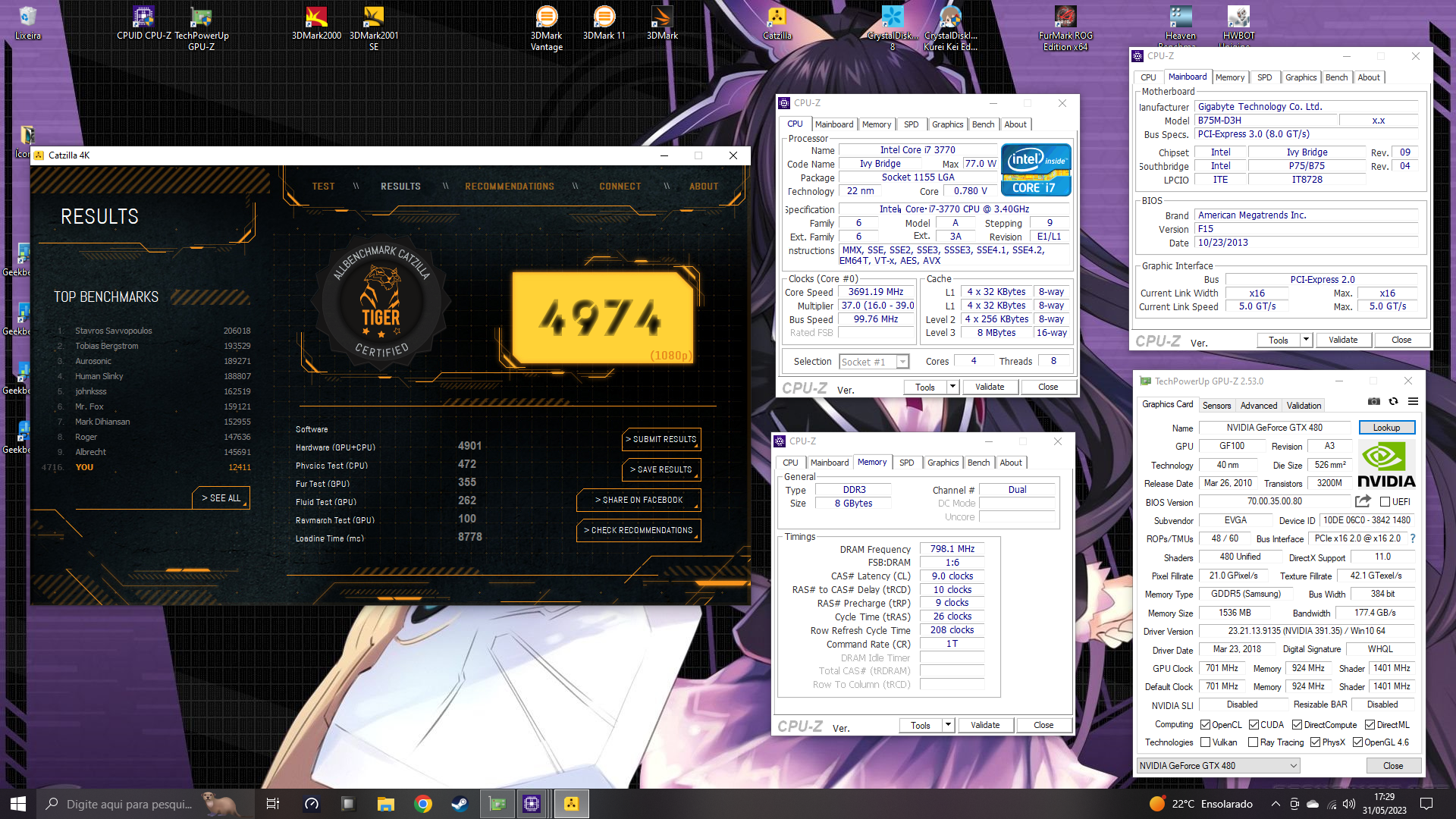
Task: Launch the 3DMark2001 SE desktop icon
Action: (x=374, y=29)
